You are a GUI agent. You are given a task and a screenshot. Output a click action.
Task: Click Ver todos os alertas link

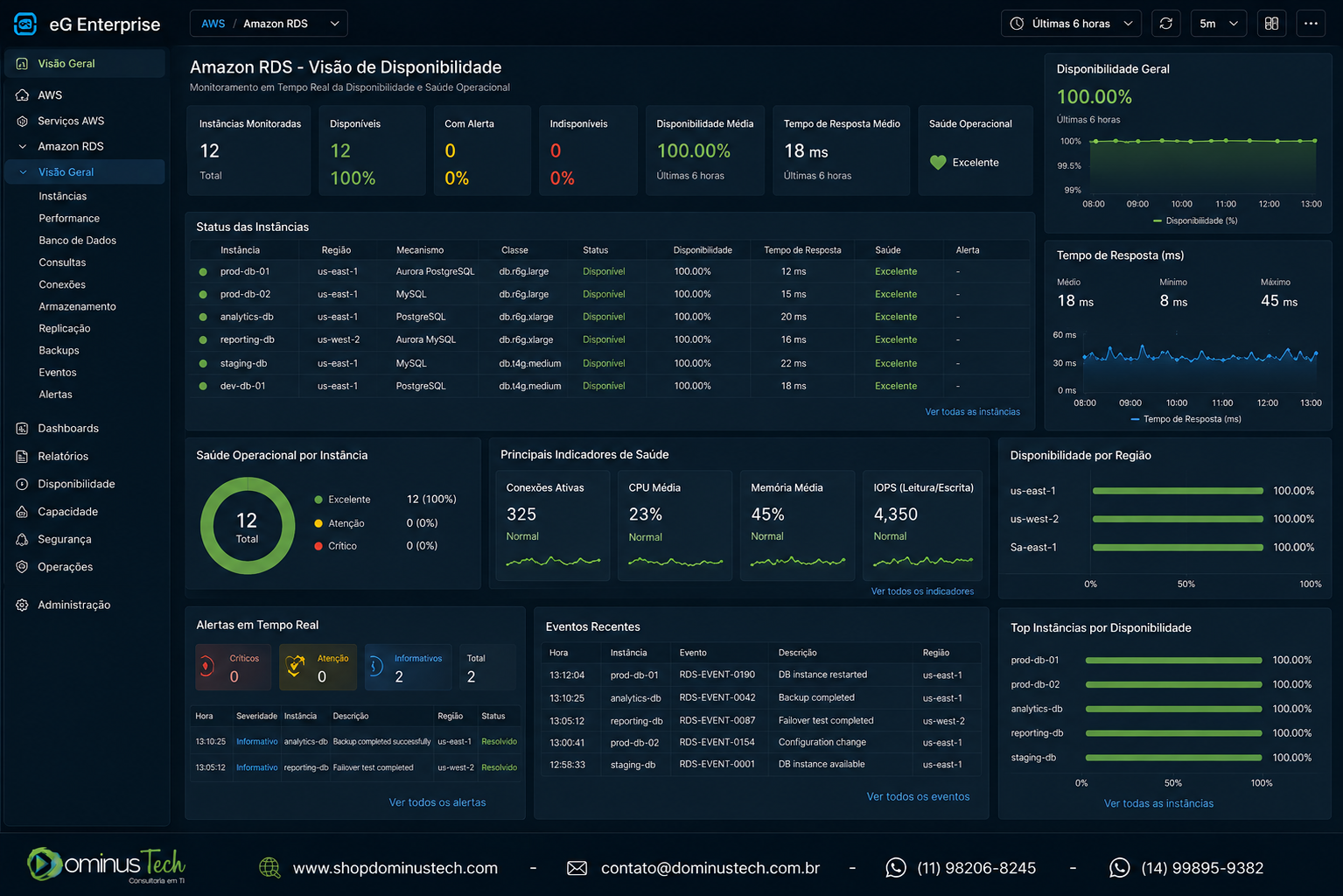(437, 802)
